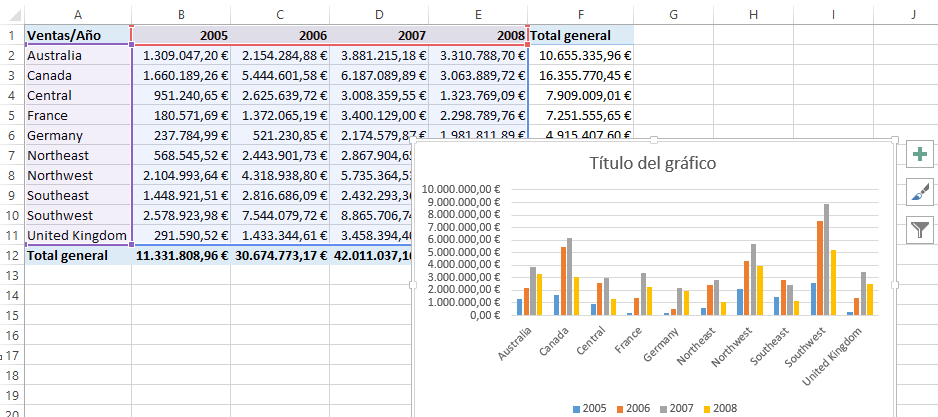This screenshot has height=417, width=938.
Task: Click Canada's total cell 16.355.770,45 €
Action: tap(581, 75)
